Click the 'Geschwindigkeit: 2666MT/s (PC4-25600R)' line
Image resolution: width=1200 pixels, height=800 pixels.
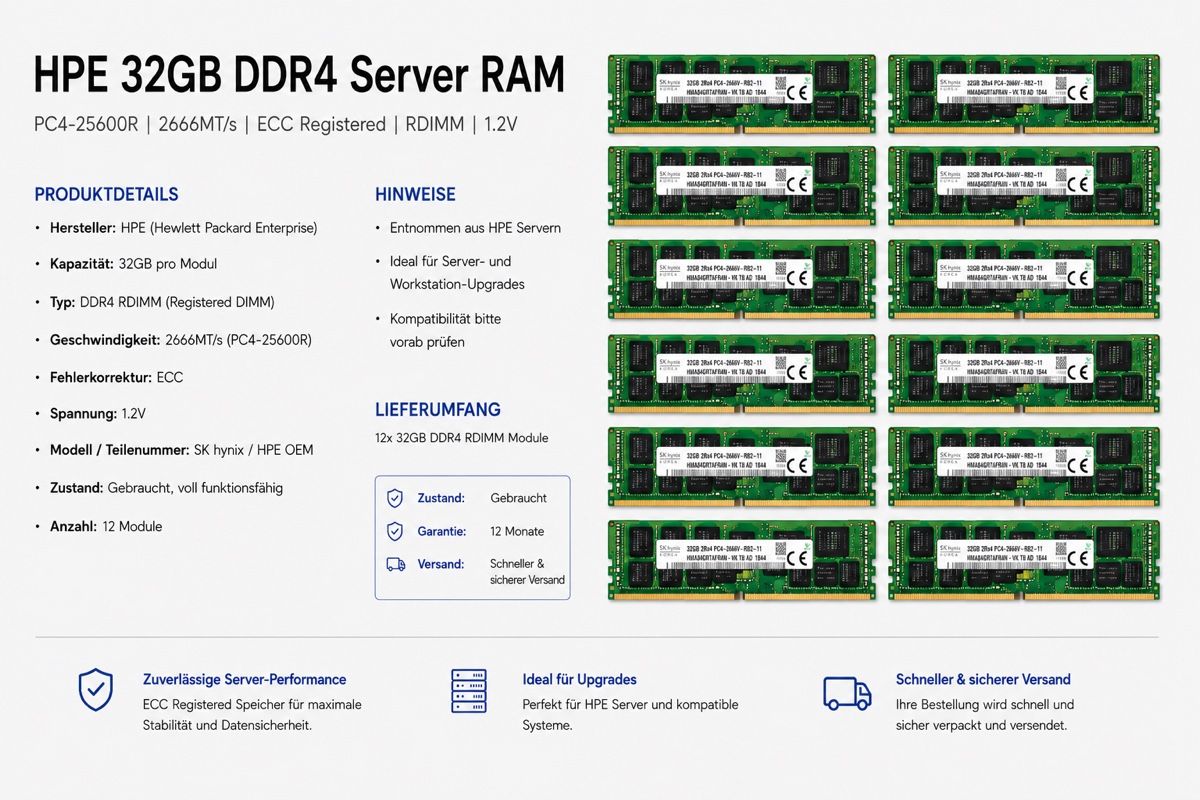pos(181,340)
